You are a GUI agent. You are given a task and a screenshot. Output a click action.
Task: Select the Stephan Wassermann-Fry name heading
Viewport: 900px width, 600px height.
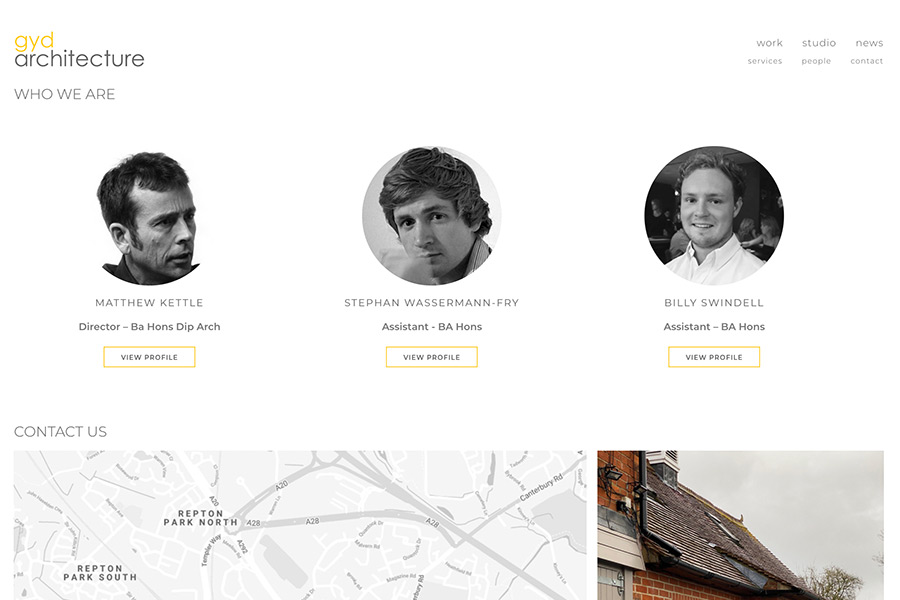point(432,303)
